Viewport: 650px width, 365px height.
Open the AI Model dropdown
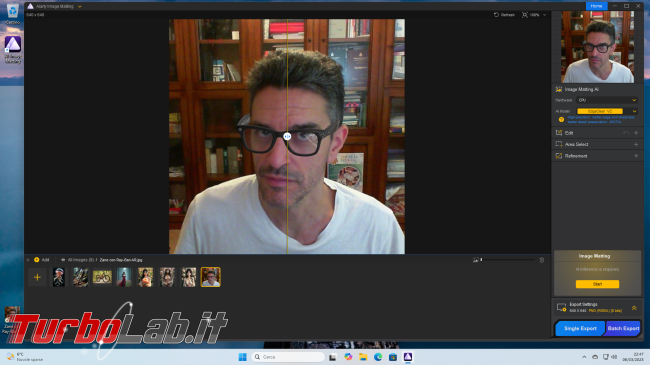pos(607,111)
